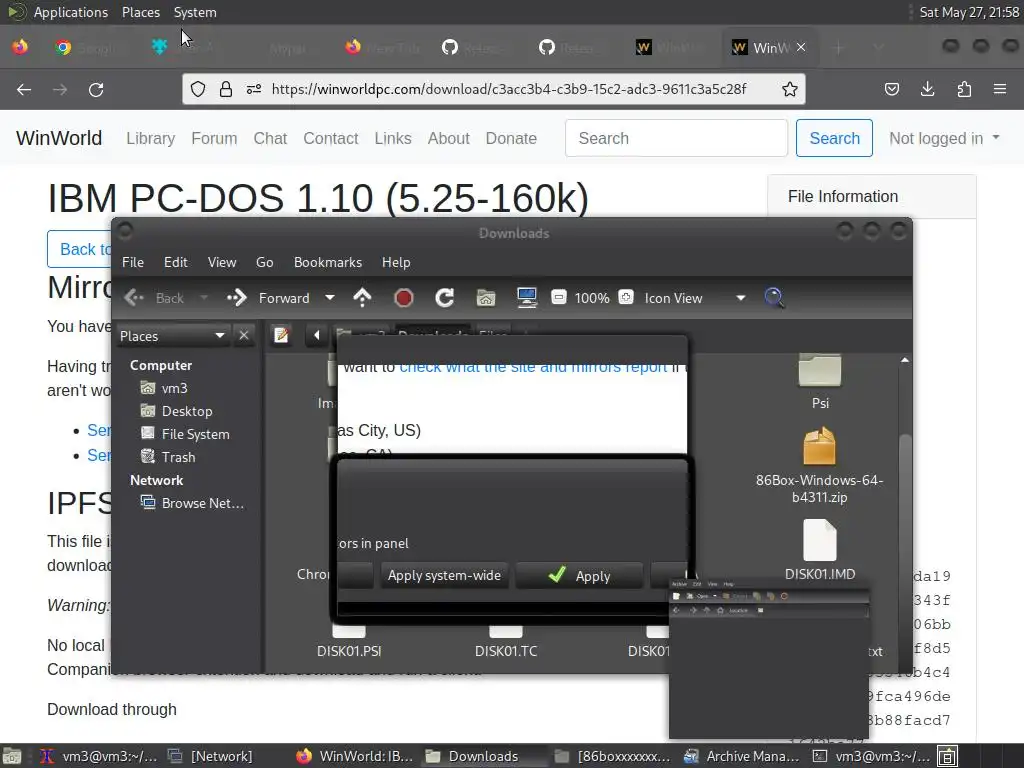Image resolution: width=1024 pixels, height=768 pixels.
Task: Close the Places sidebar
Action: click(244, 335)
